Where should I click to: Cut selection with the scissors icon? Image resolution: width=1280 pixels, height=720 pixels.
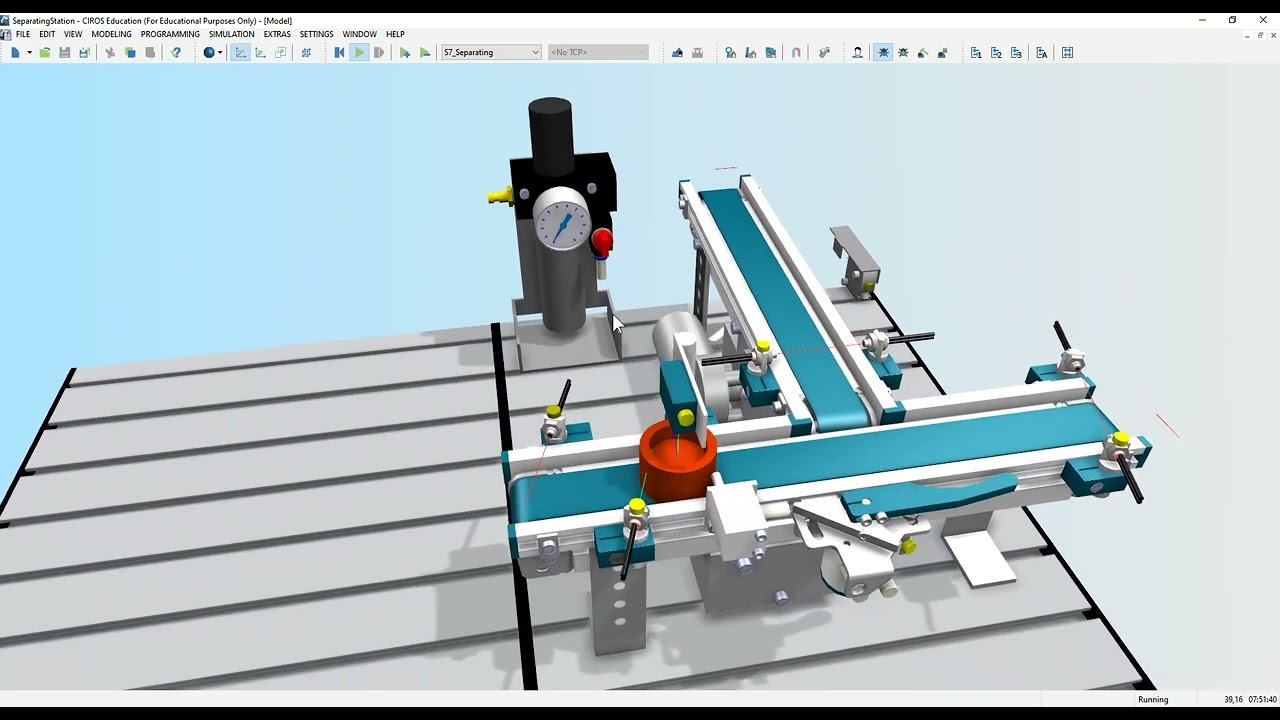110,52
